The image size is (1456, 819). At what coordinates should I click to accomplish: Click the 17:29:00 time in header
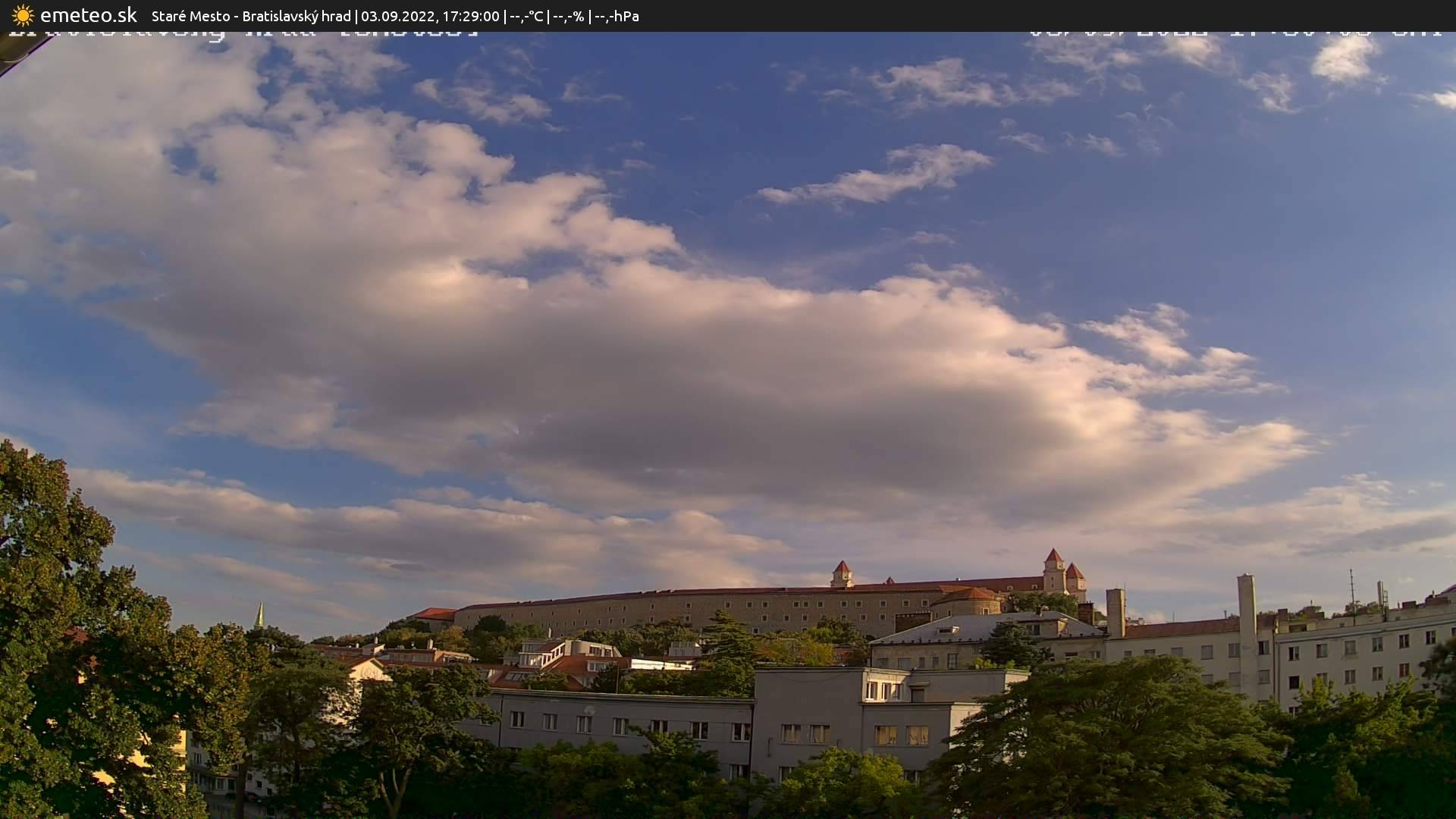(470, 16)
